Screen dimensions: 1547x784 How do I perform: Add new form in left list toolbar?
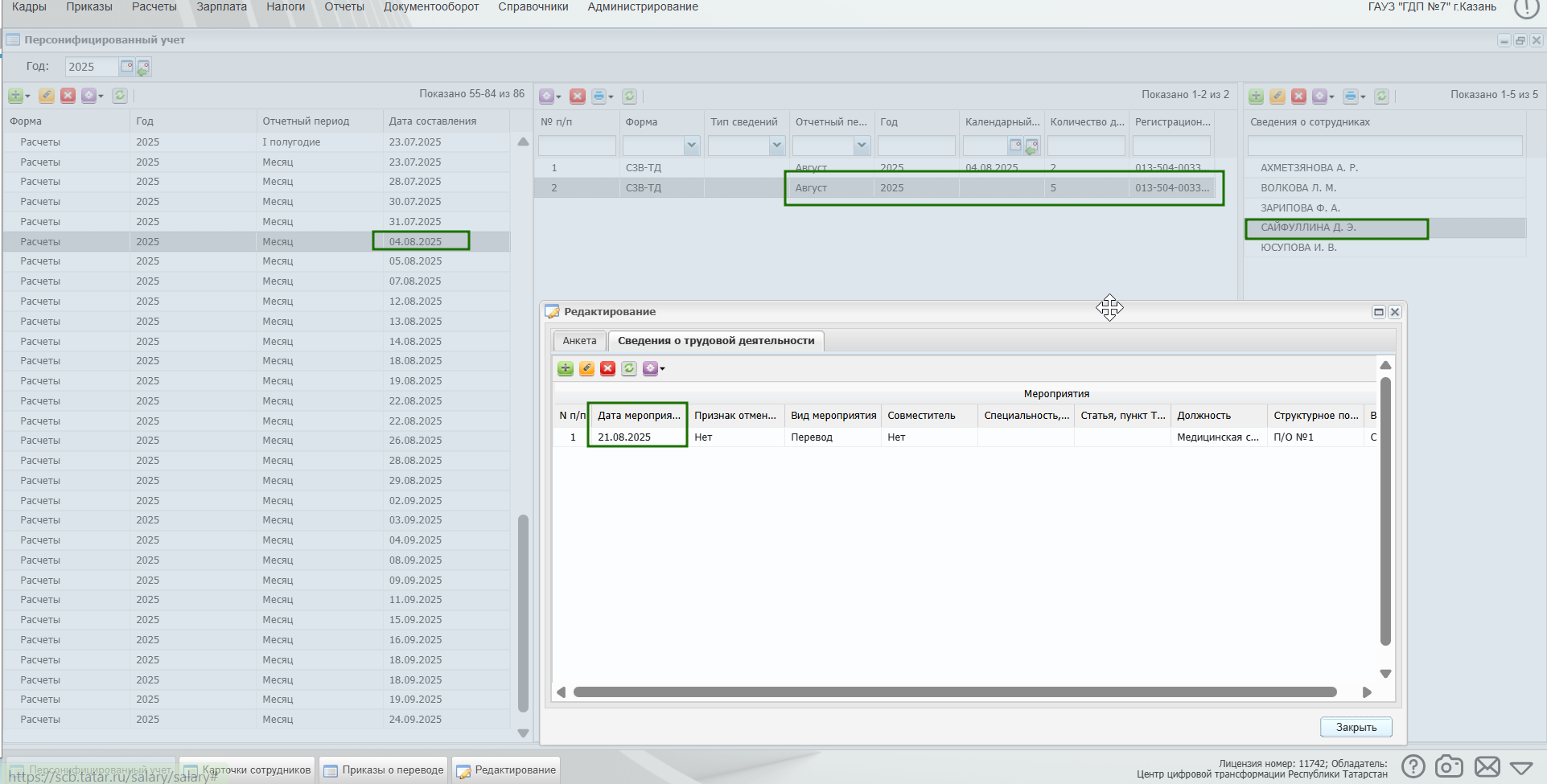(x=19, y=96)
